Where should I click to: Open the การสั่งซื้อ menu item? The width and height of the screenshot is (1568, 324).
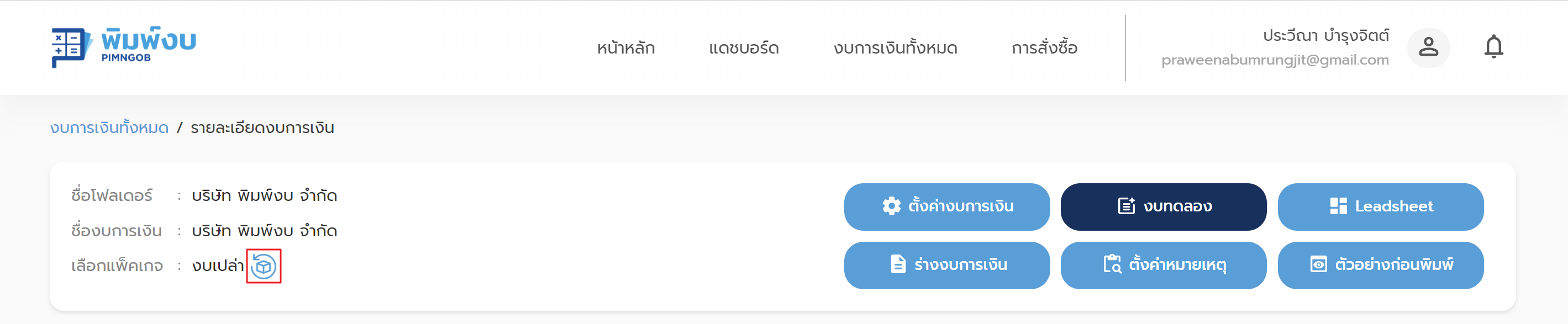[x=1044, y=48]
